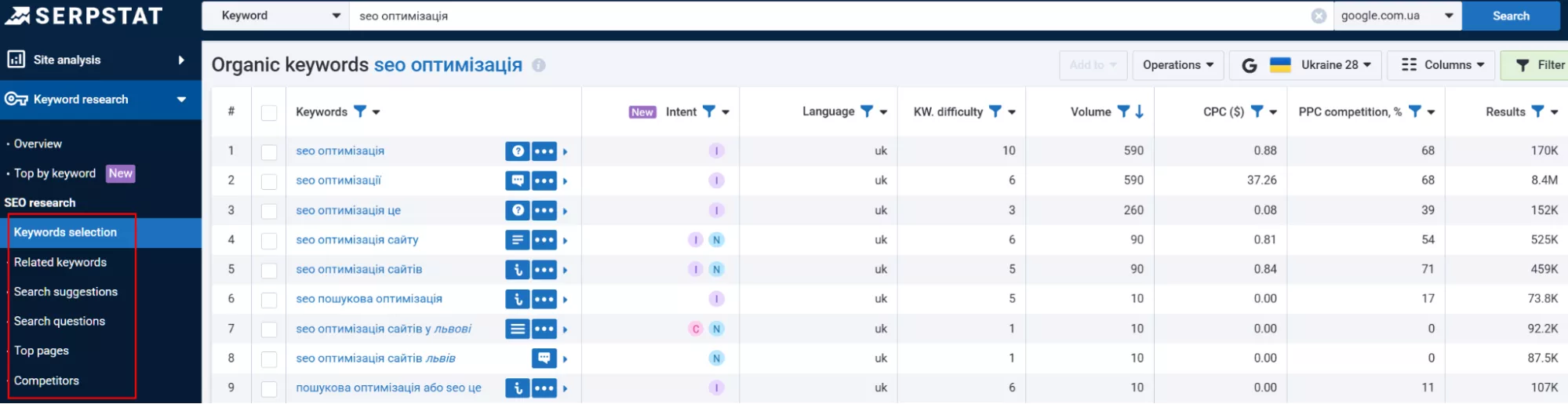
Task: Open the info icon next to the page title
Action: 539,65
